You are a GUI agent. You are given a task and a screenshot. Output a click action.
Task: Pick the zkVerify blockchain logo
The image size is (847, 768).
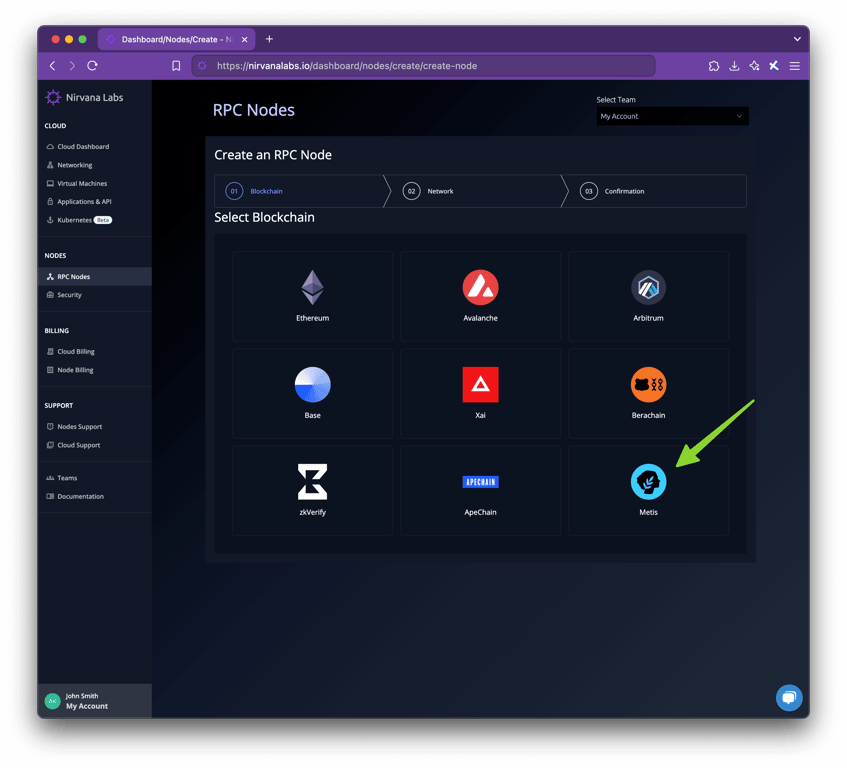[312, 481]
